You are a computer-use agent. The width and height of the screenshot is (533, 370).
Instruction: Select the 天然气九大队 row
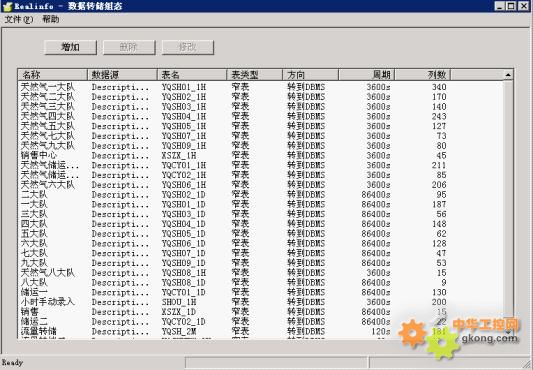tap(260, 146)
